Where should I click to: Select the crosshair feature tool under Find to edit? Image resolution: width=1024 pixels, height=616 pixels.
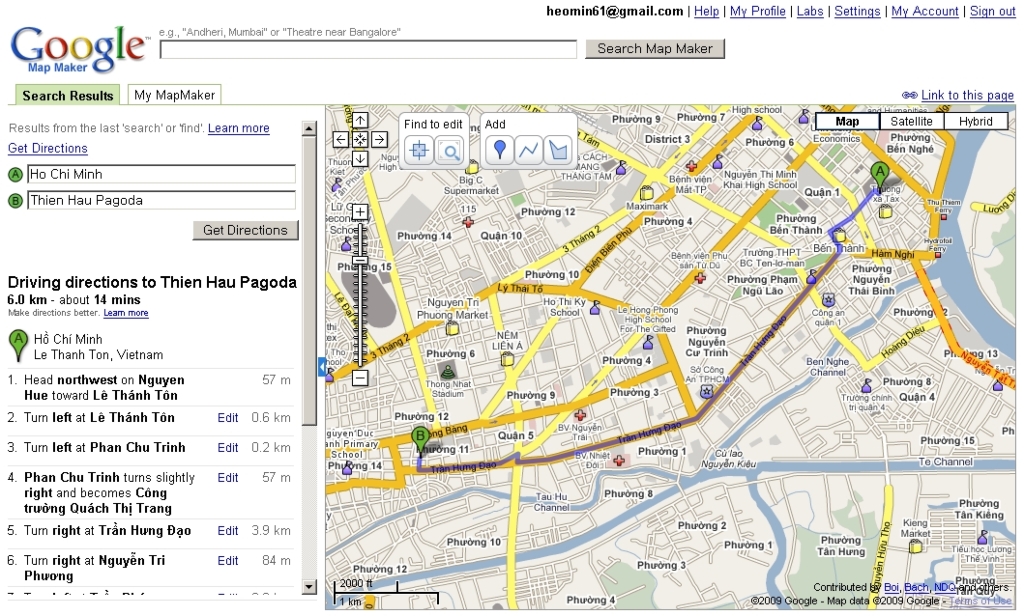pyautogui.click(x=419, y=150)
